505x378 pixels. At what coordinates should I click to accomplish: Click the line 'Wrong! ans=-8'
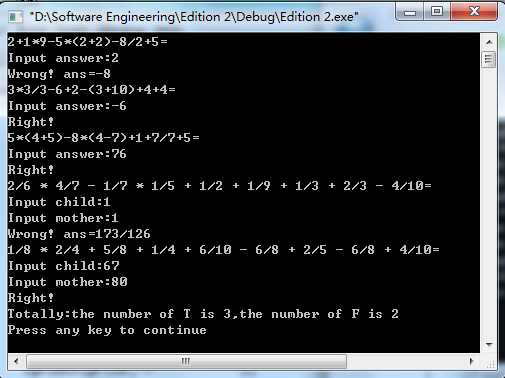pyautogui.click(x=59, y=74)
